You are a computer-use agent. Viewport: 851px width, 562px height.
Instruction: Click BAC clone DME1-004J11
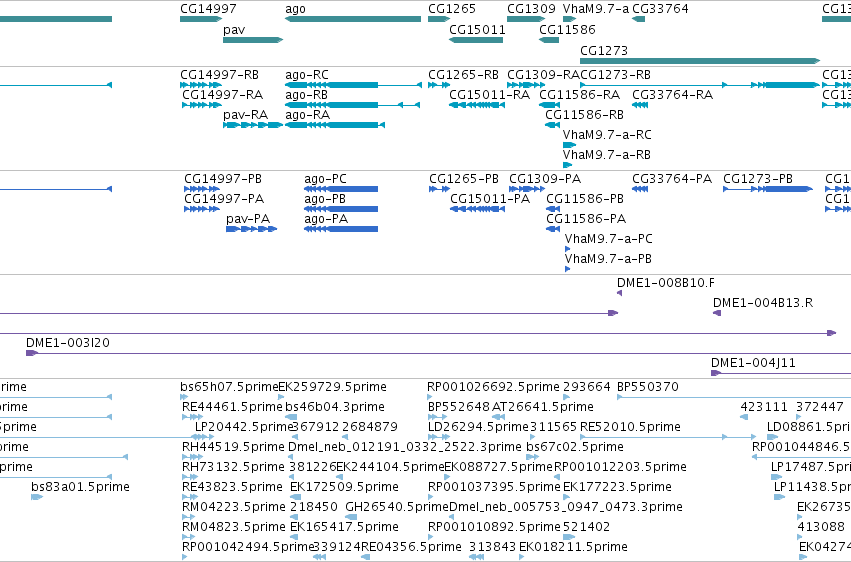pyautogui.click(x=753, y=363)
